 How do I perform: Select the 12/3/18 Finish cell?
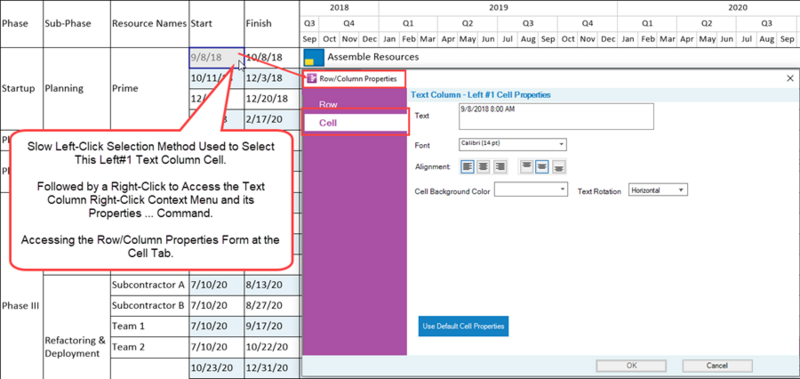click(x=271, y=78)
